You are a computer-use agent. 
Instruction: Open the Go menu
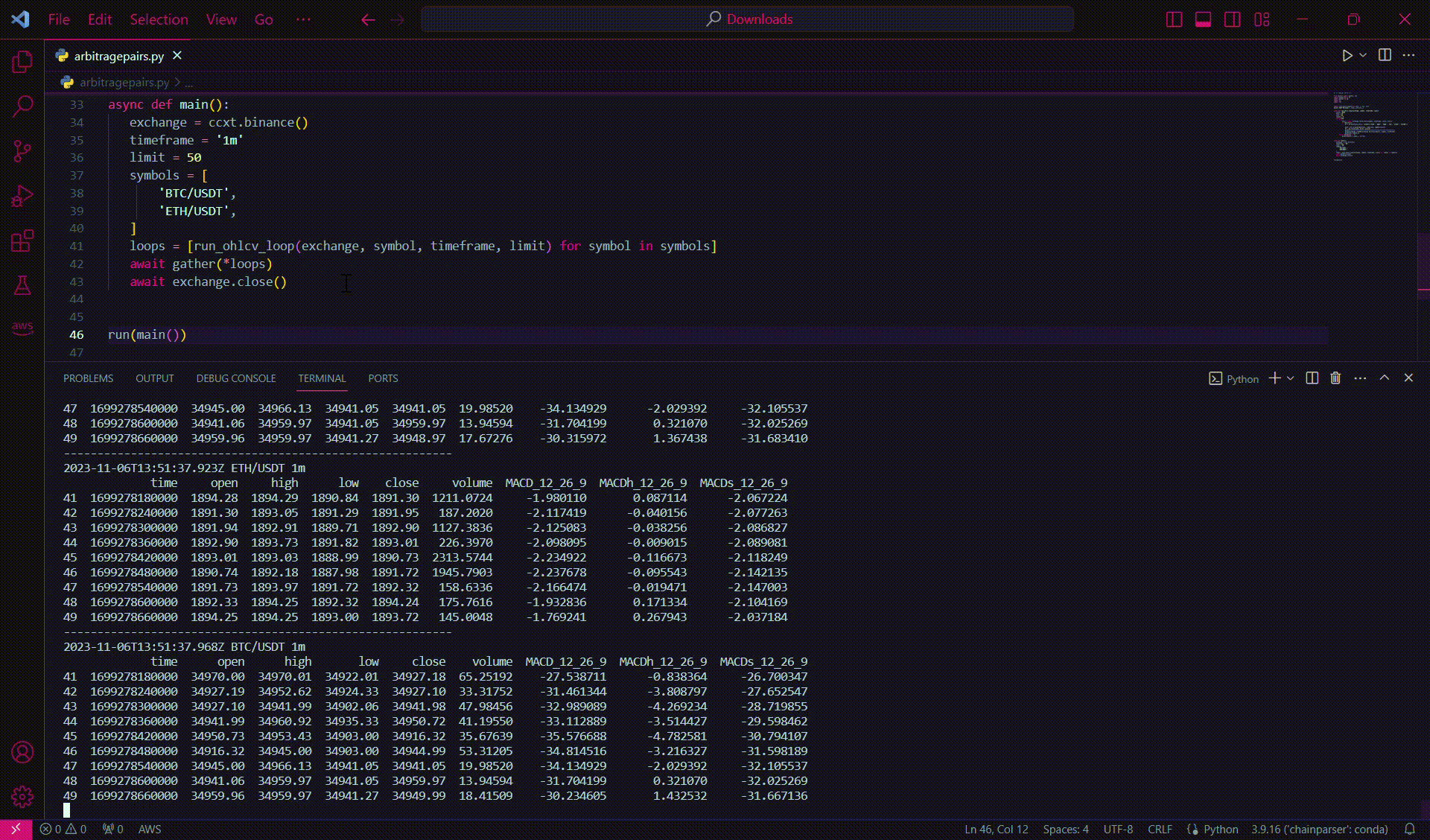(x=264, y=19)
